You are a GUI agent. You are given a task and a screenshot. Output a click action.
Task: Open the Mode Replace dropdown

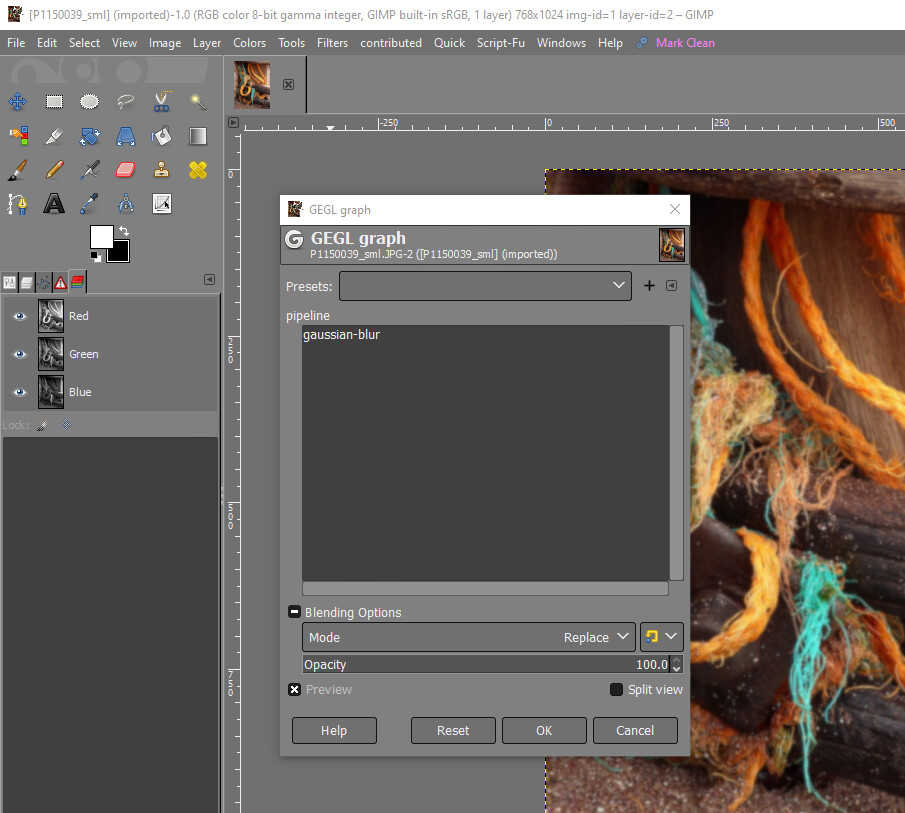469,637
